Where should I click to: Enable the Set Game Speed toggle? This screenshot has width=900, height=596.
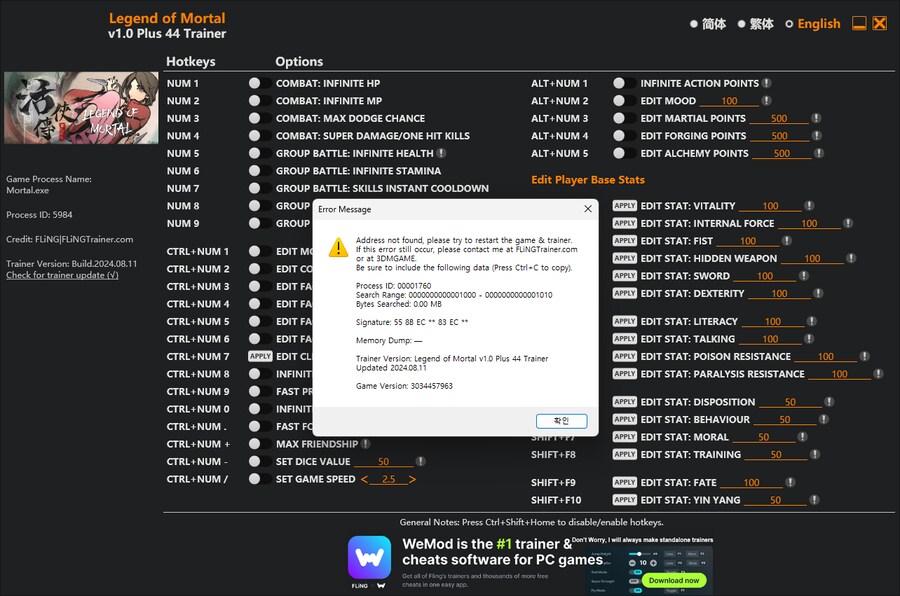pos(259,479)
